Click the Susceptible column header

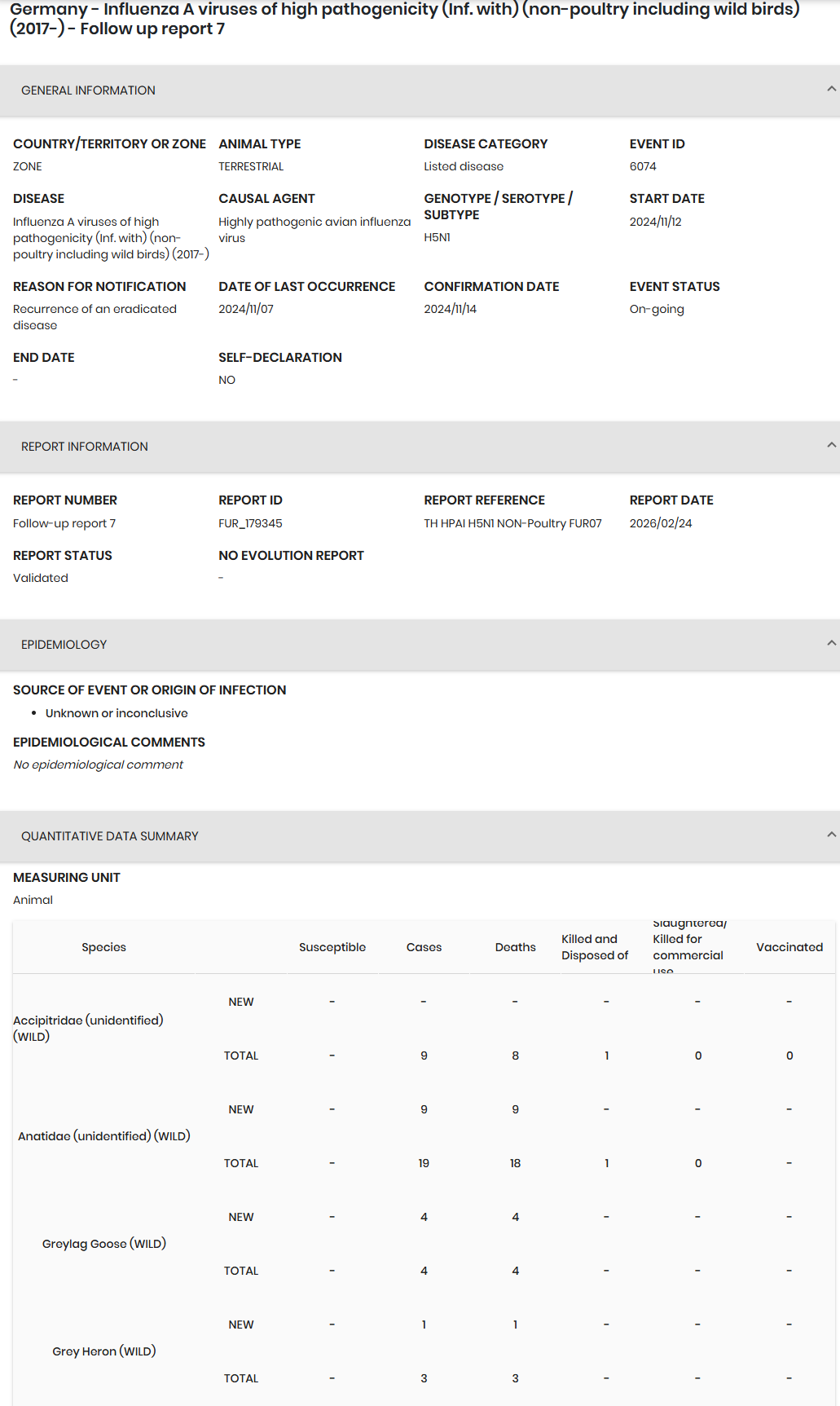pyautogui.click(x=332, y=947)
